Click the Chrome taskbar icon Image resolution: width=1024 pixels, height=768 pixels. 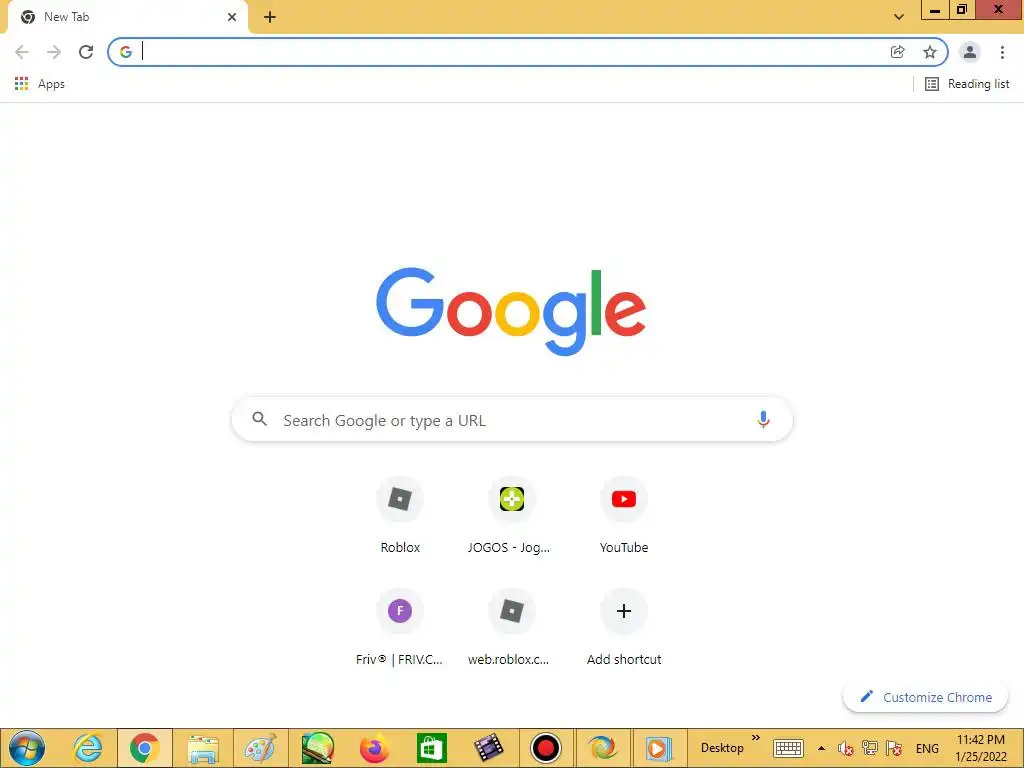tap(144, 748)
